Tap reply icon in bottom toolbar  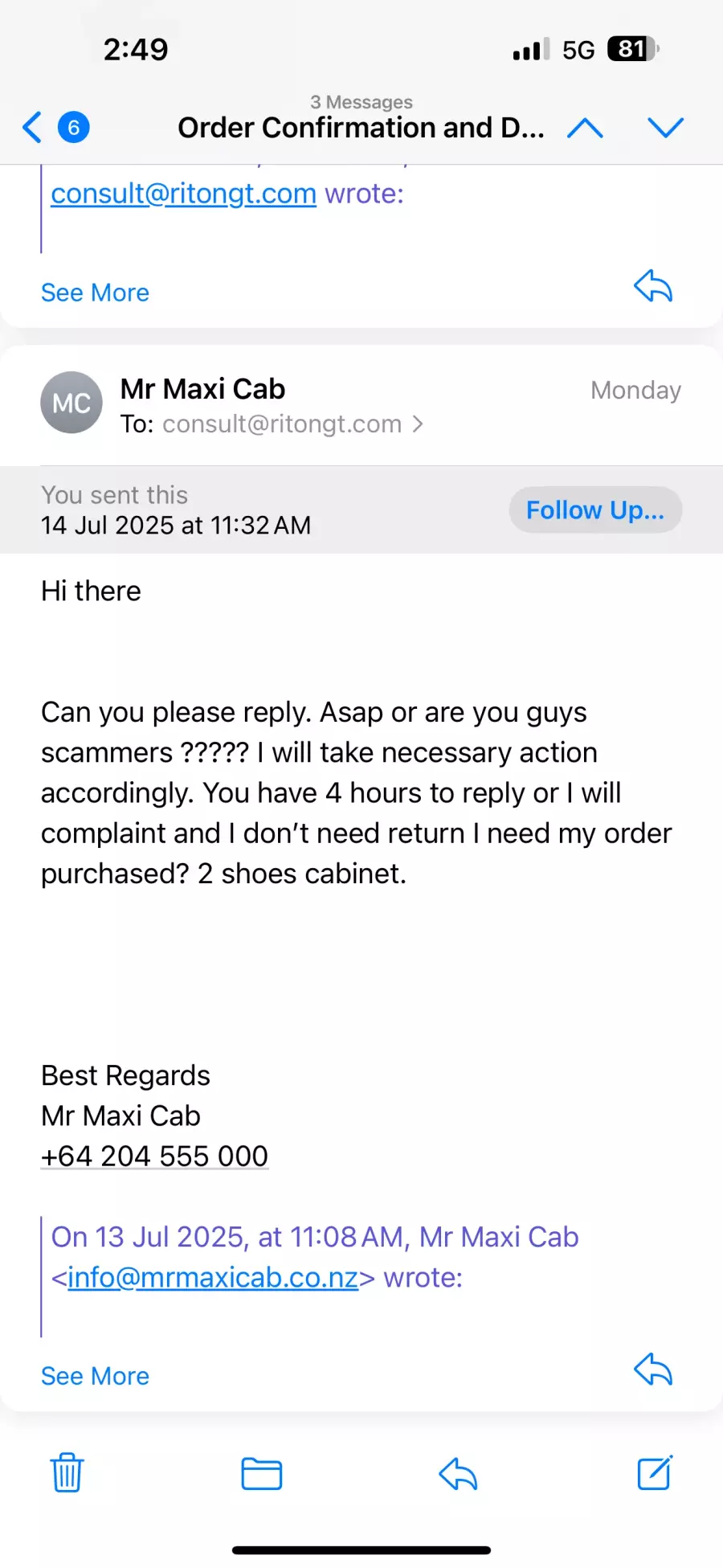click(x=459, y=1473)
